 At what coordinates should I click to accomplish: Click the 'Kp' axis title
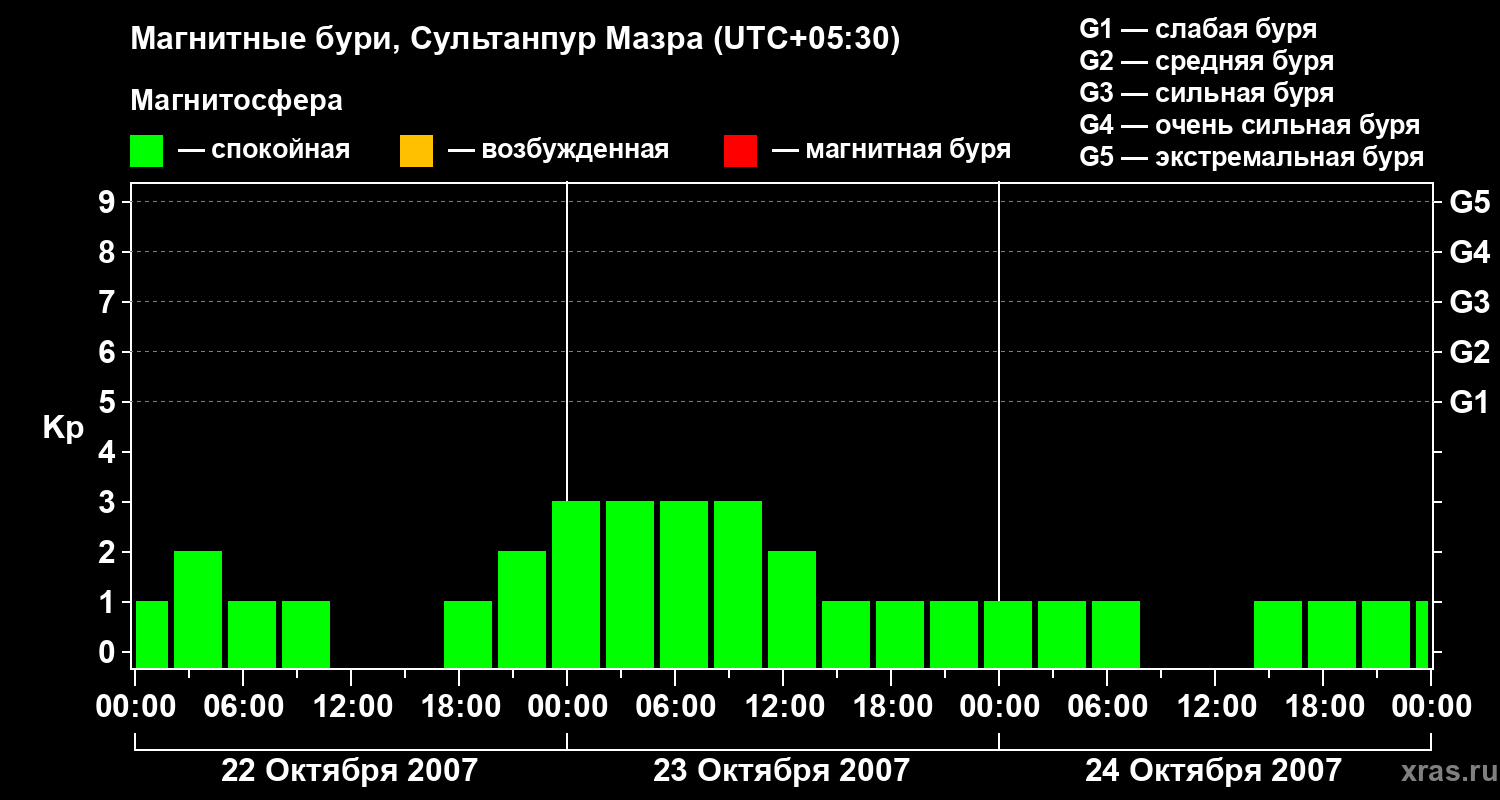63,427
